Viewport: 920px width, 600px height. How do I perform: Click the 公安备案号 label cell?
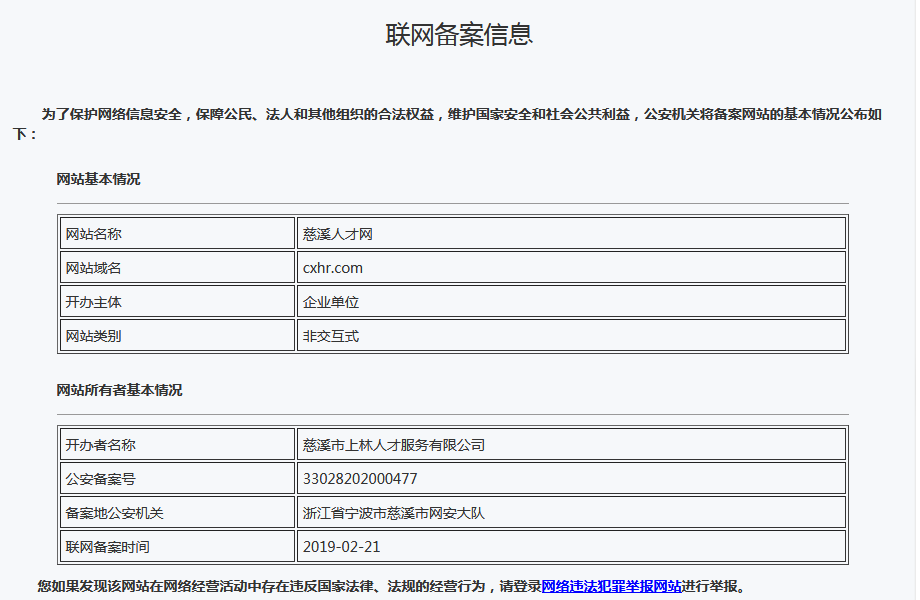pos(177,479)
